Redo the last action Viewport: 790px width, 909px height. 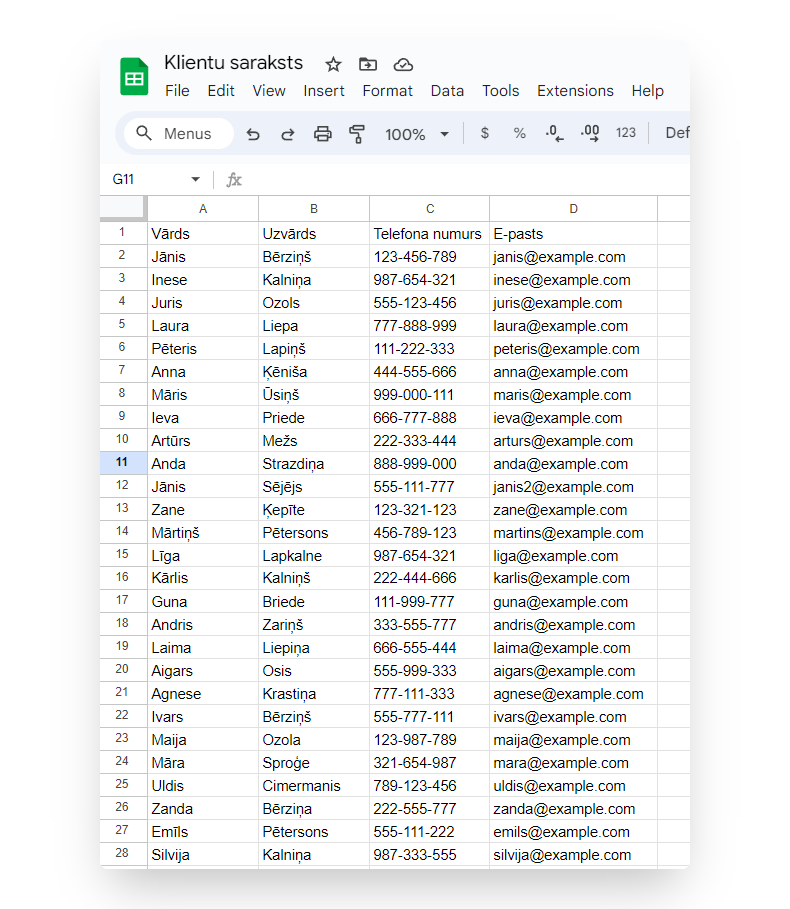click(x=287, y=134)
